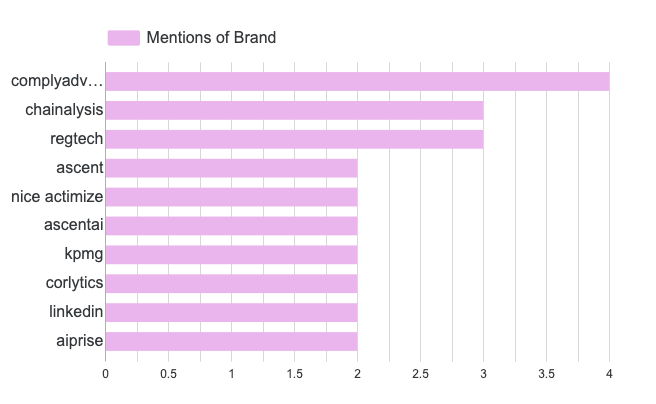The height and width of the screenshot is (404, 656).
Task: Select the ascentai bar
Action: [x=231, y=226]
